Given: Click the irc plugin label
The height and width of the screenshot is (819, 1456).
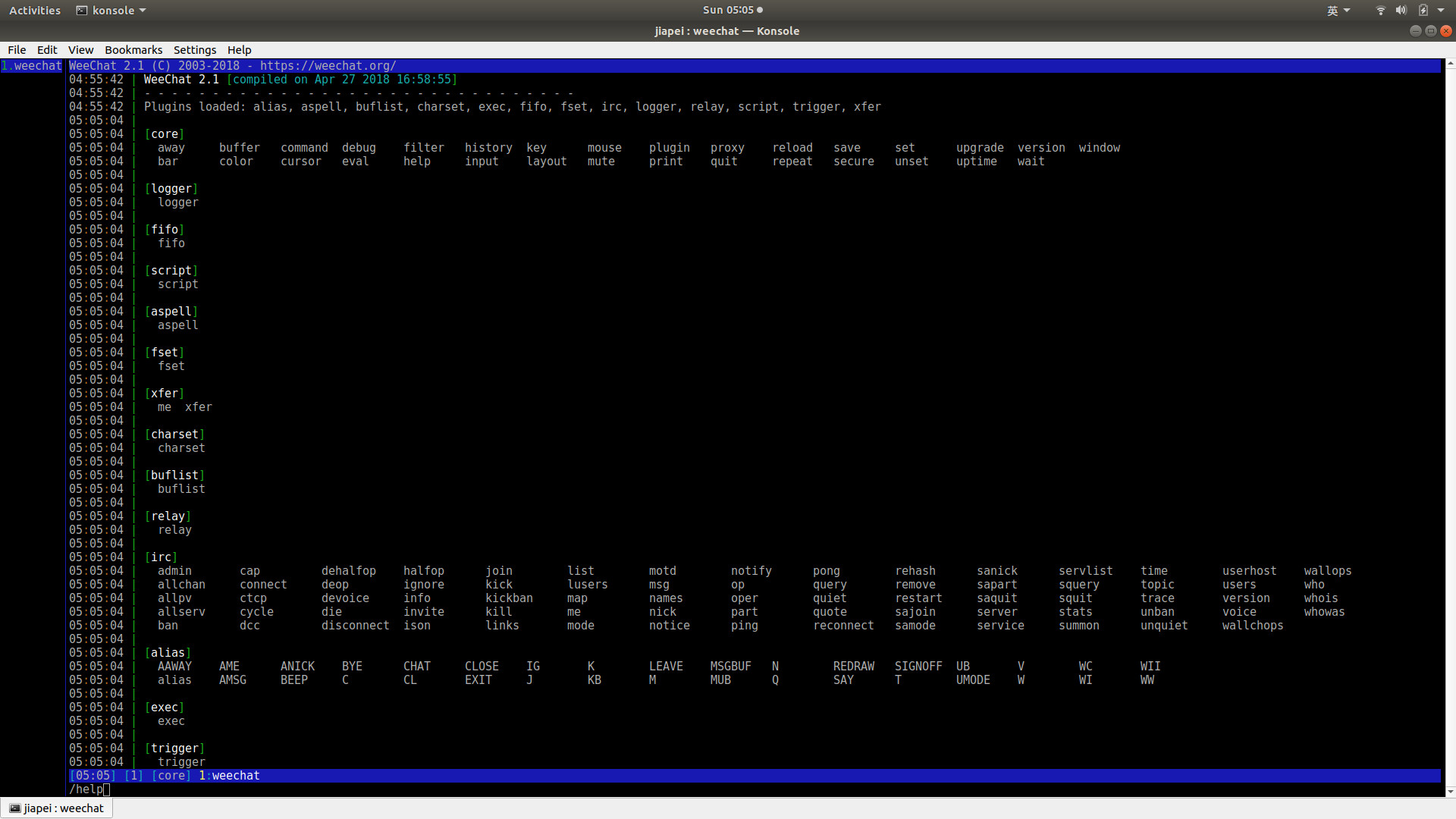Looking at the screenshot, I should pos(161,557).
